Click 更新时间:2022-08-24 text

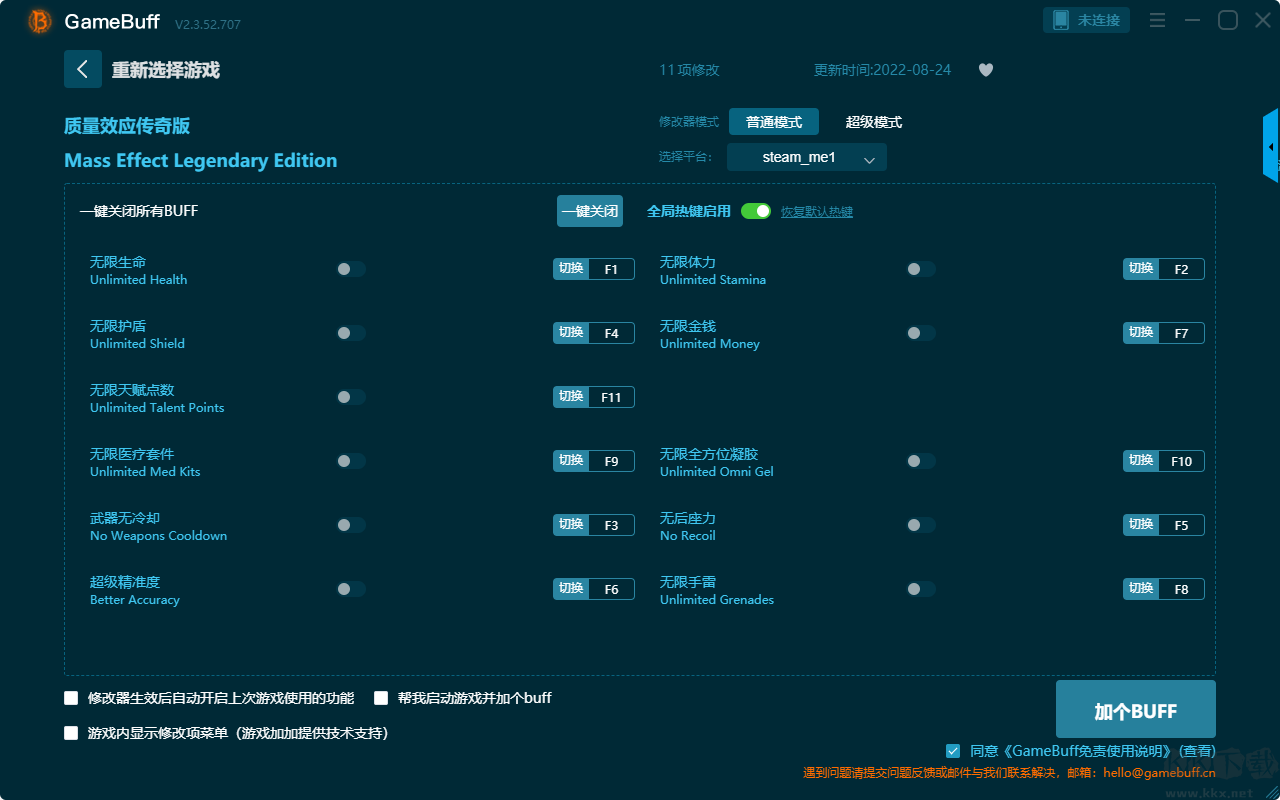click(x=883, y=70)
